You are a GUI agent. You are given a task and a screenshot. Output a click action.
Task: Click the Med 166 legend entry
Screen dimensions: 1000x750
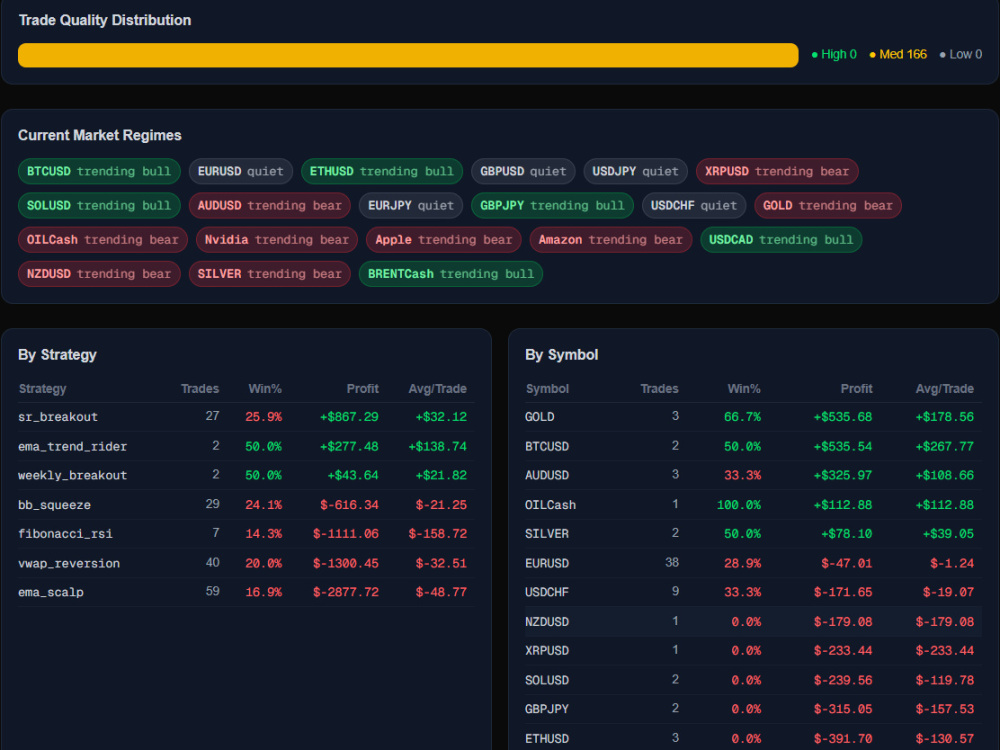[x=898, y=54]
